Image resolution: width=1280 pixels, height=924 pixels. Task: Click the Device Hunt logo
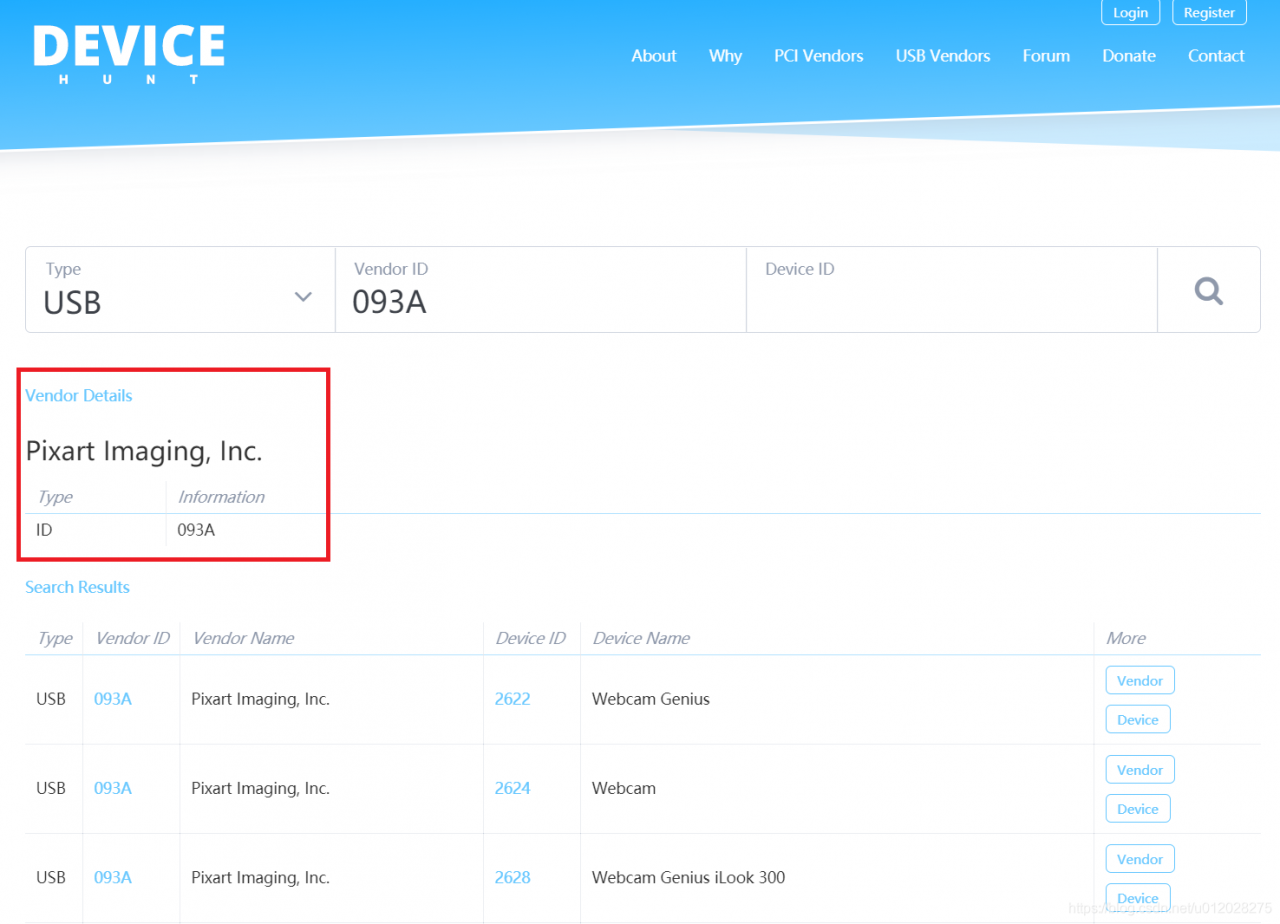(129, 54)
